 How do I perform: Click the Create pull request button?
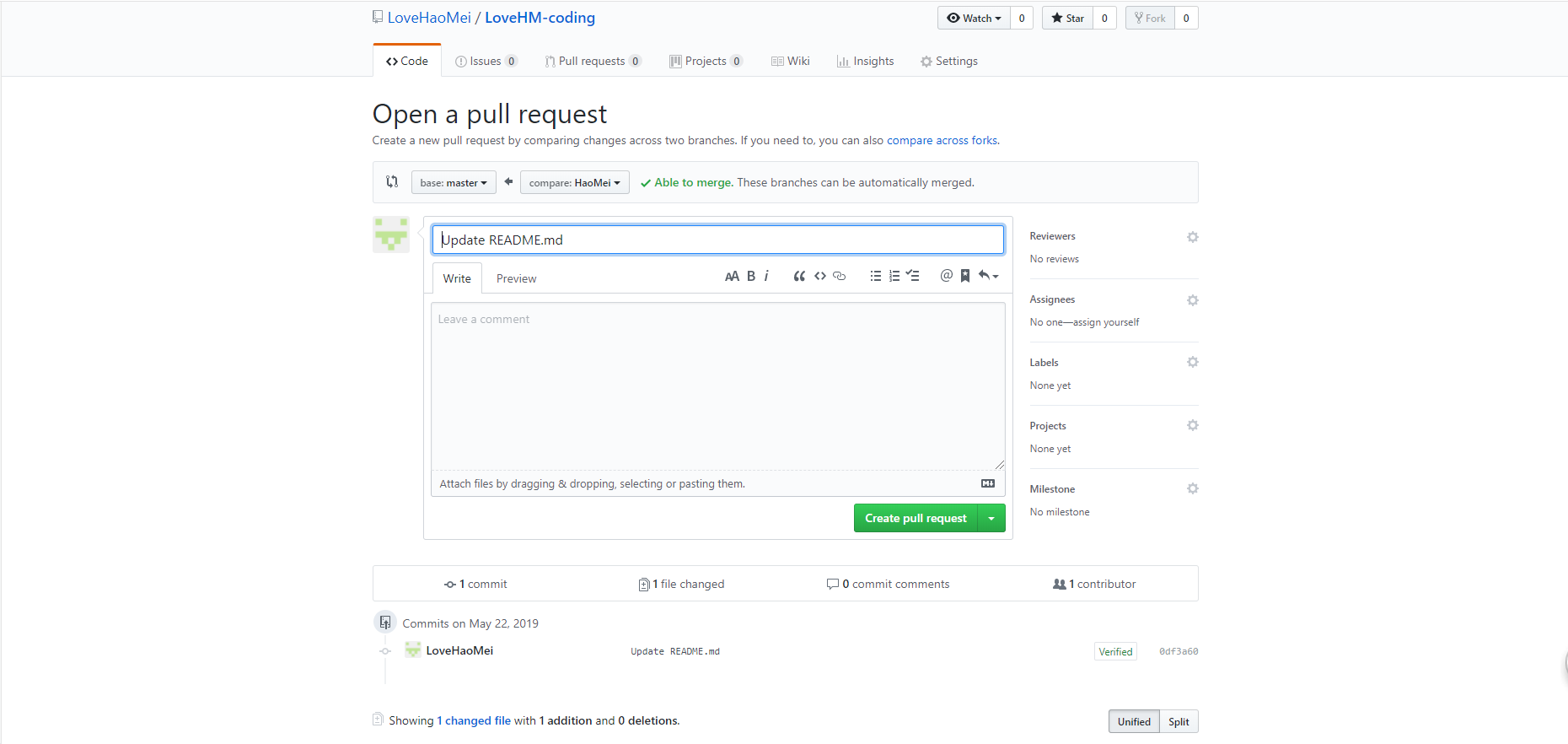point(916,518)
